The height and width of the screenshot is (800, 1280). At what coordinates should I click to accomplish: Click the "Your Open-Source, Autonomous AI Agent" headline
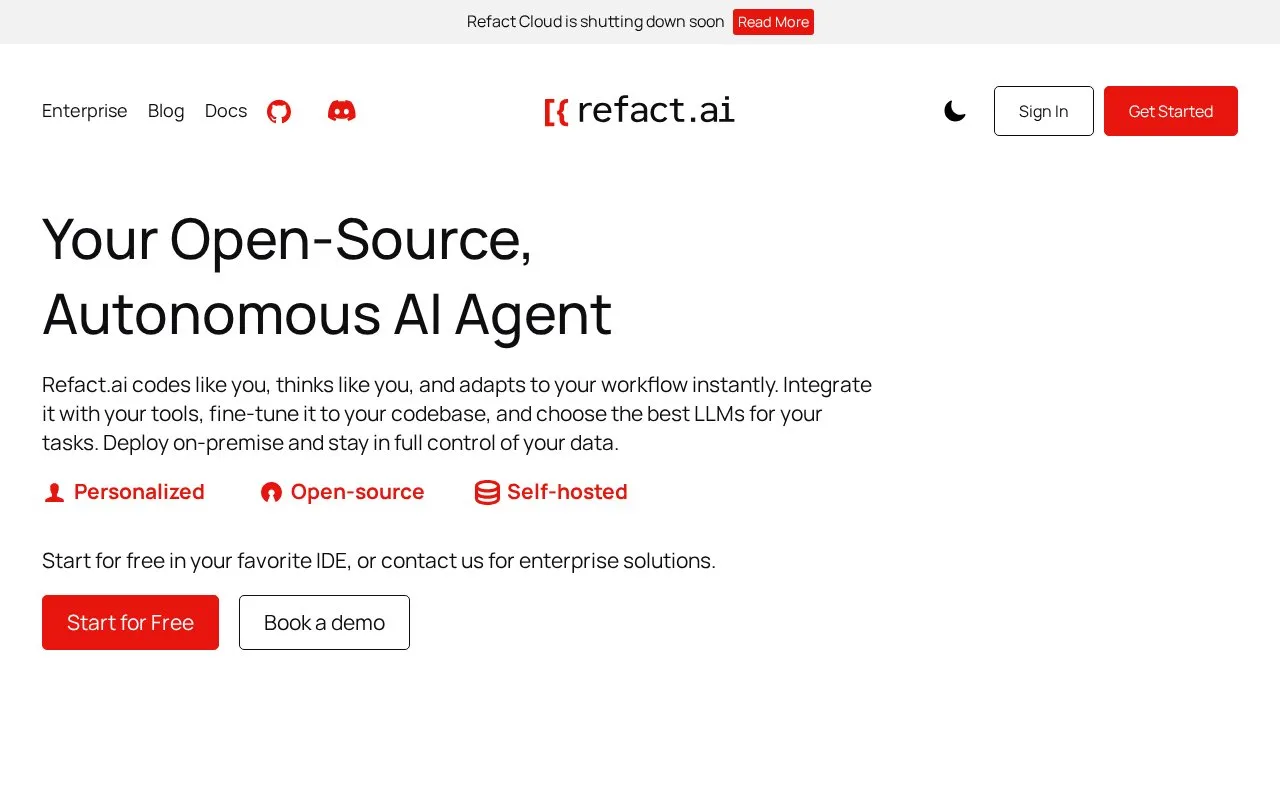[x=327, y=277]
